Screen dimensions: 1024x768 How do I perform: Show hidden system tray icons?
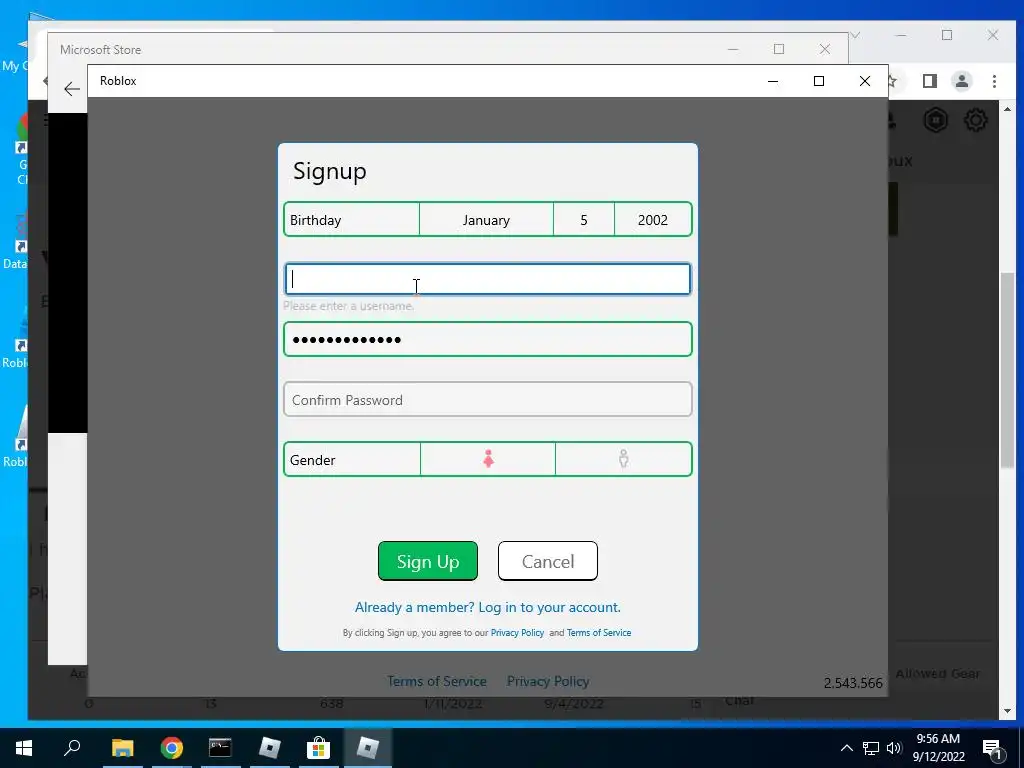846,748
